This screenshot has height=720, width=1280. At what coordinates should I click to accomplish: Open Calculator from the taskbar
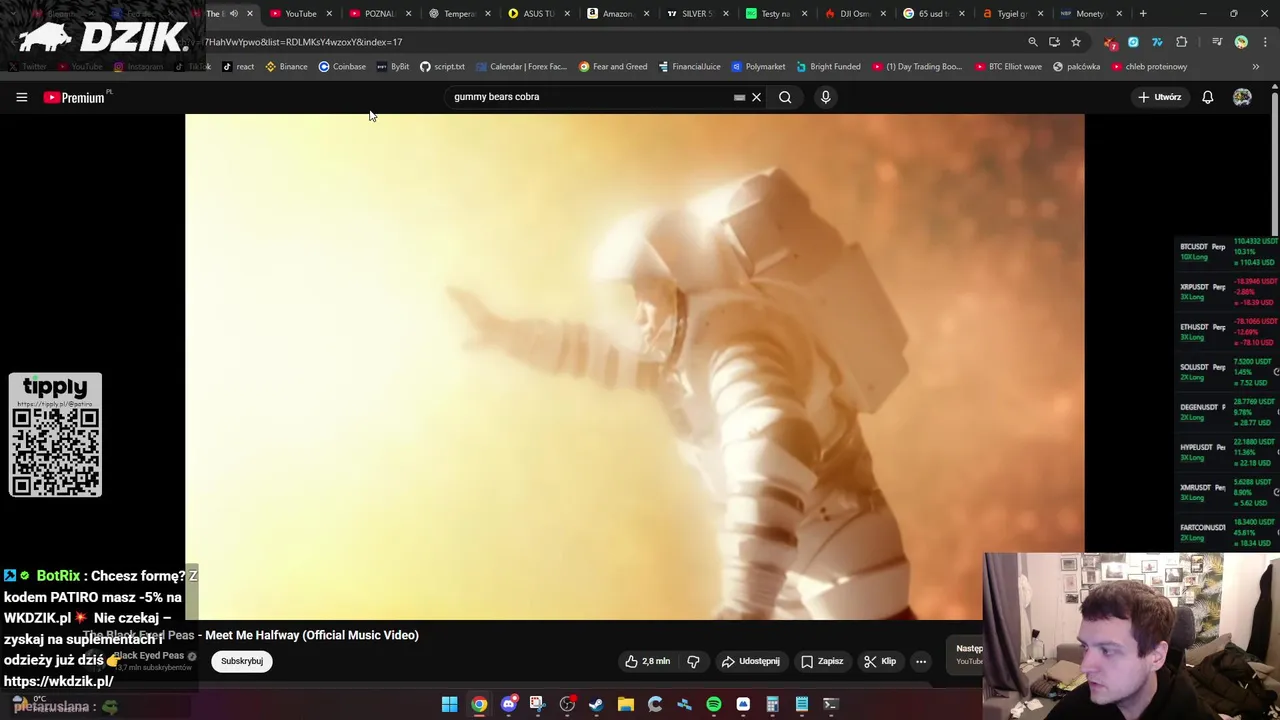[772, 705]
